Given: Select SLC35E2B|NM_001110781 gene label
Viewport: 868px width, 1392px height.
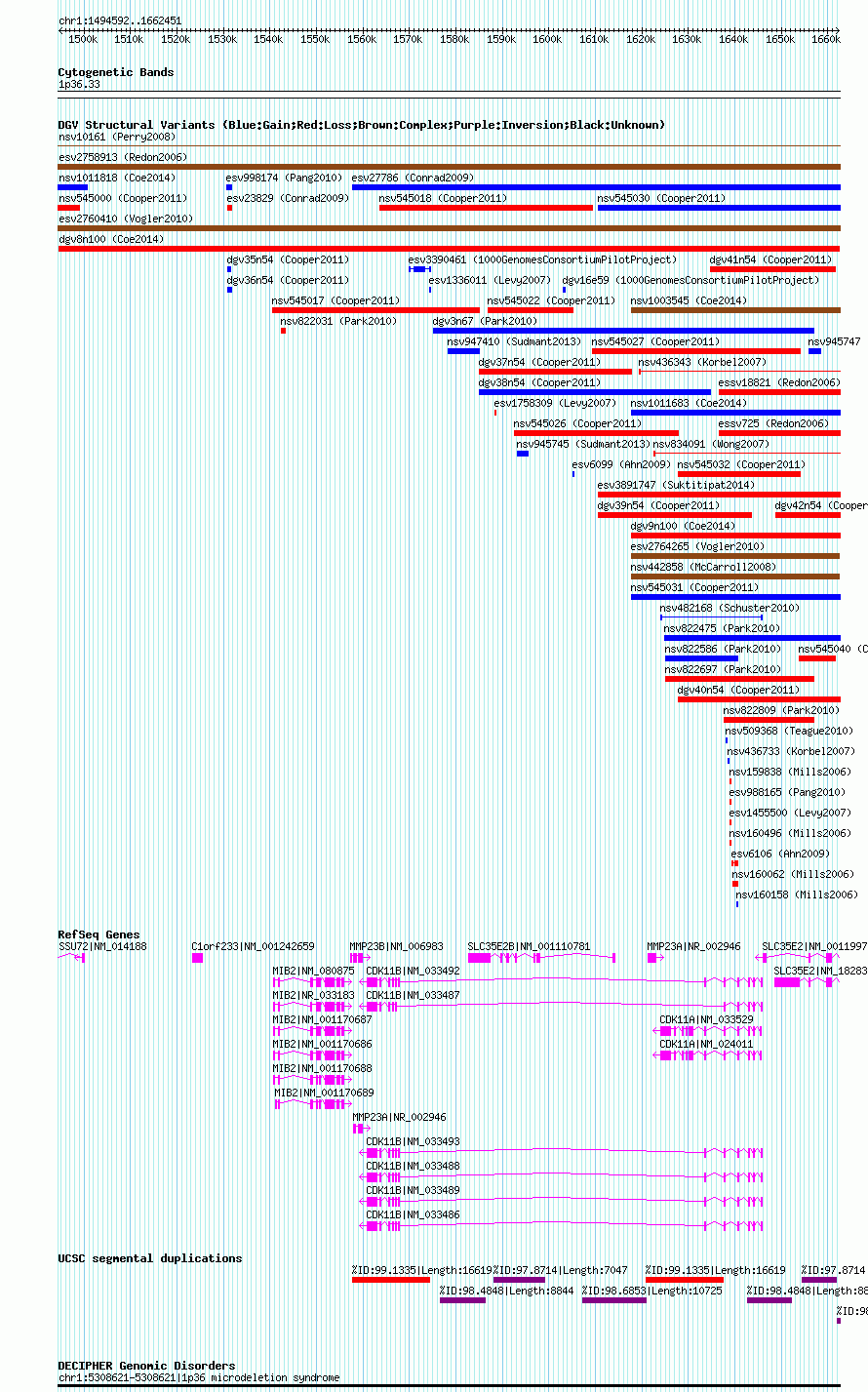Looking at the screenshot, I should pyautogui.click(x=530, y=946).
